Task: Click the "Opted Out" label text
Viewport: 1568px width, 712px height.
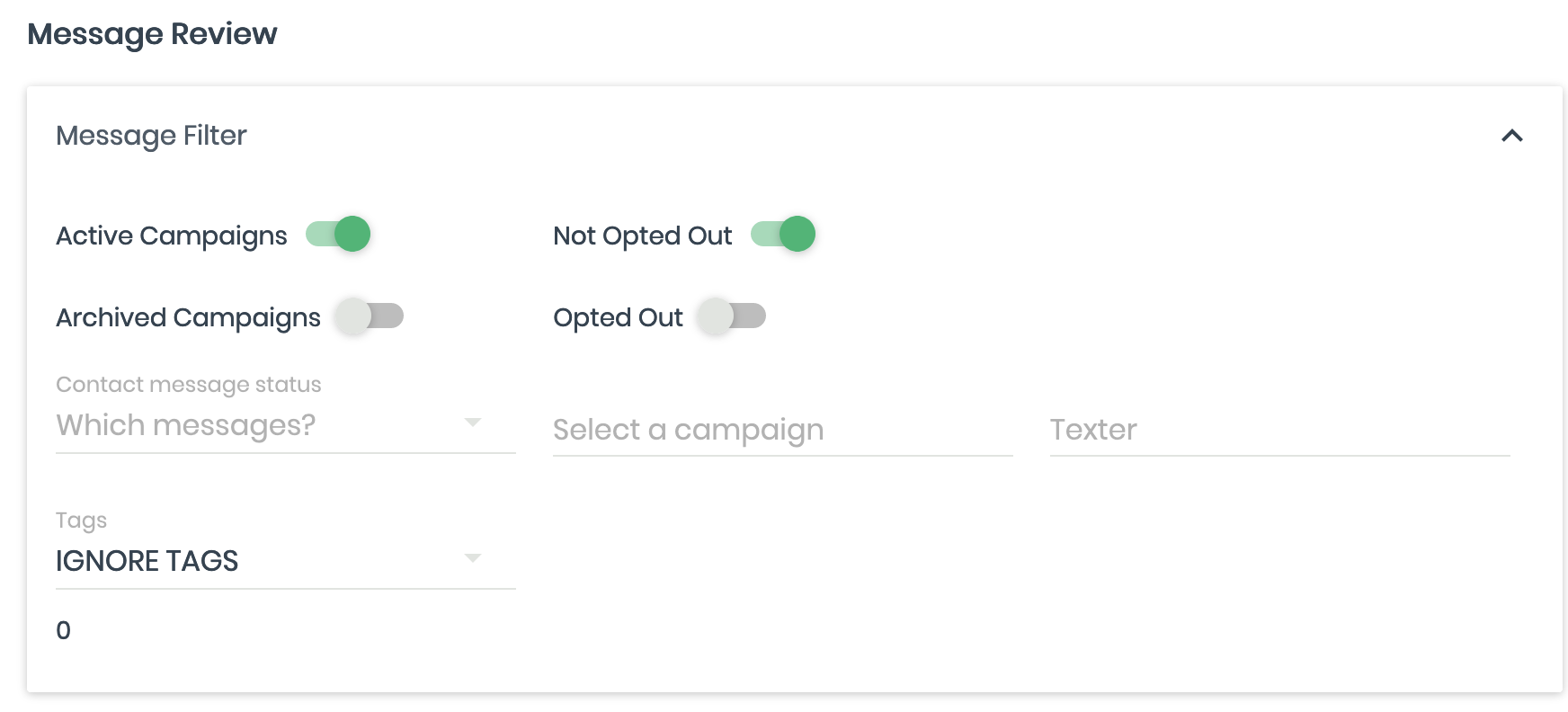Action: click(x=618, y=317)
